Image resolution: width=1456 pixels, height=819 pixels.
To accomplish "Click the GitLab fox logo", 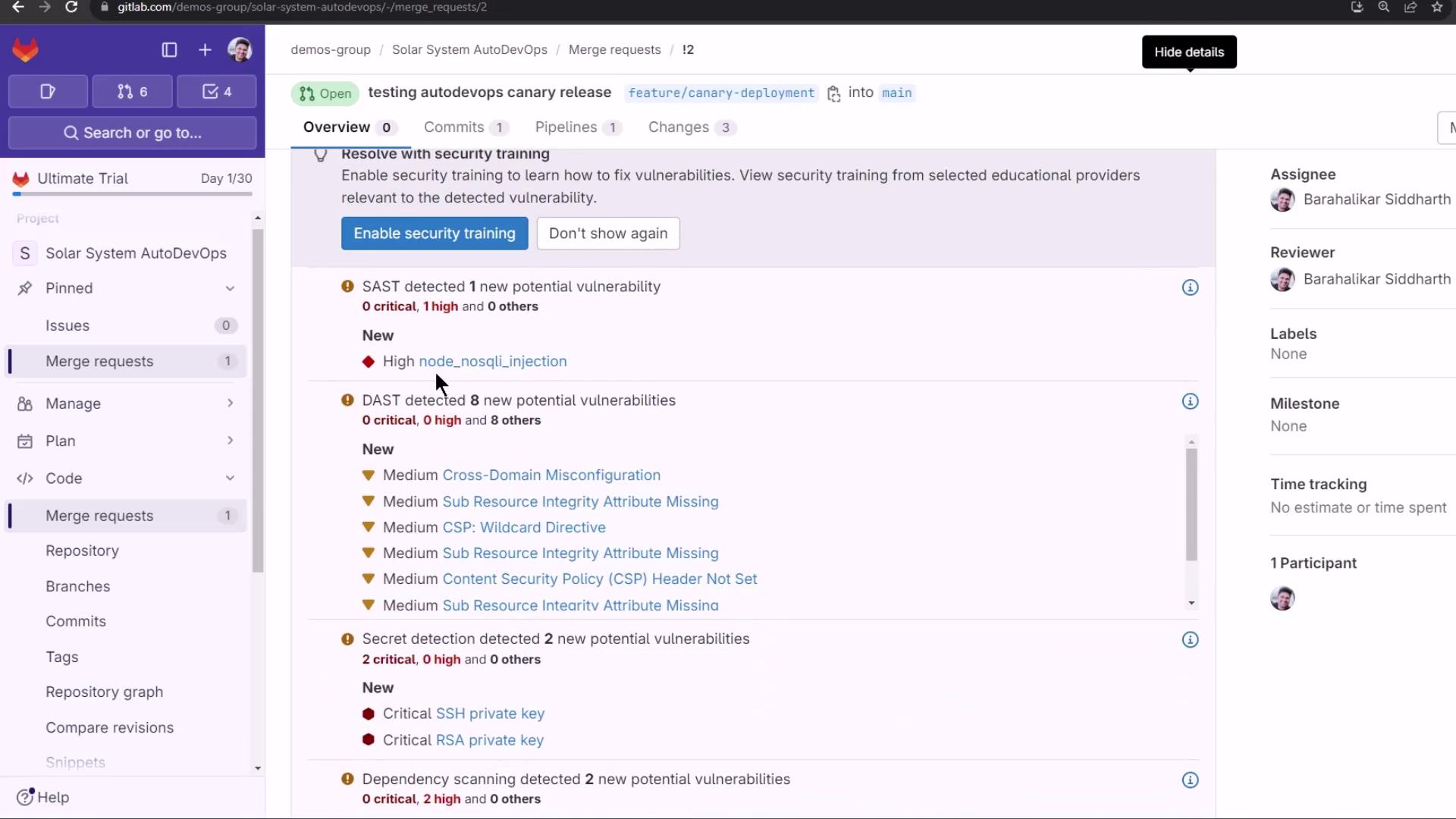I will point(25,50).
